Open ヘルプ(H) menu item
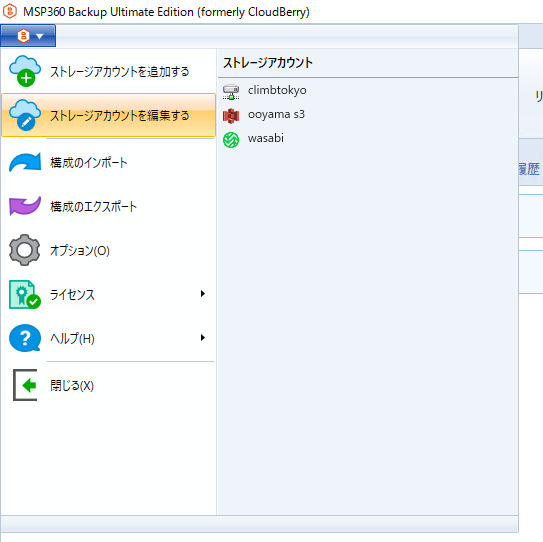The height and width of the screenshot is (542, 543). pyautogui.click(x=109, y=338)
